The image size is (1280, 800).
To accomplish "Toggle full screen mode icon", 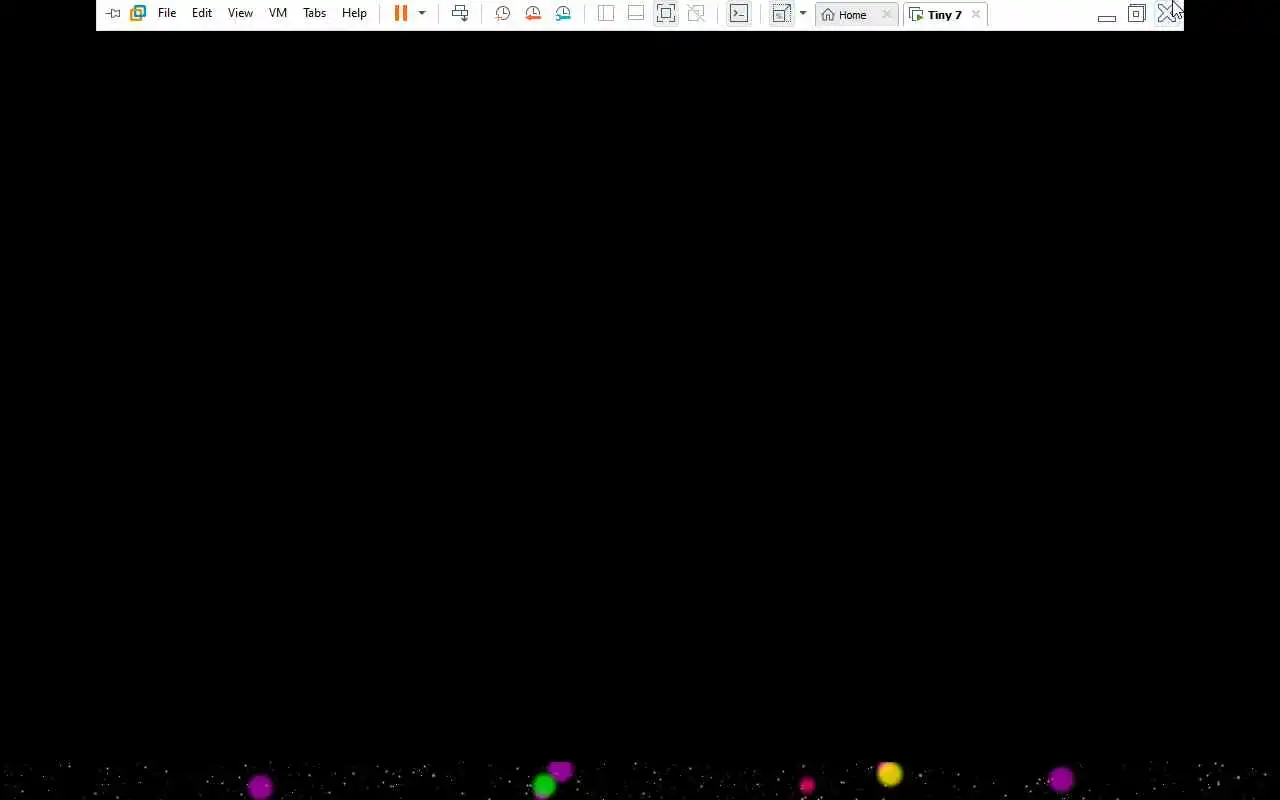I will (666, 13).
